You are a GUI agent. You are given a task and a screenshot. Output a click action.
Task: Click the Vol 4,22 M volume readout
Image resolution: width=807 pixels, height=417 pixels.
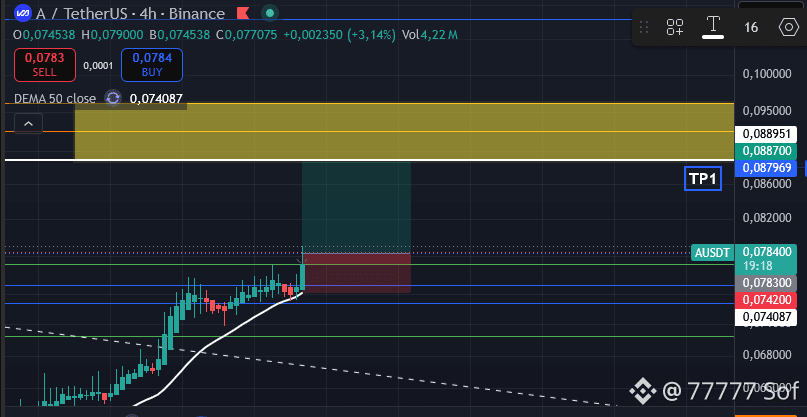click(x=430, y=35)
